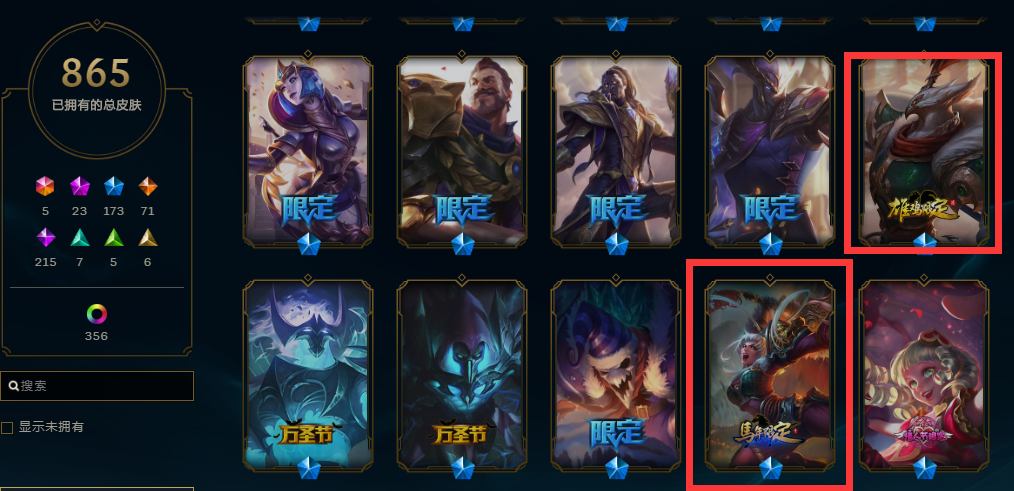Enable the 显示未拥有 checkbox

(7, 428)
